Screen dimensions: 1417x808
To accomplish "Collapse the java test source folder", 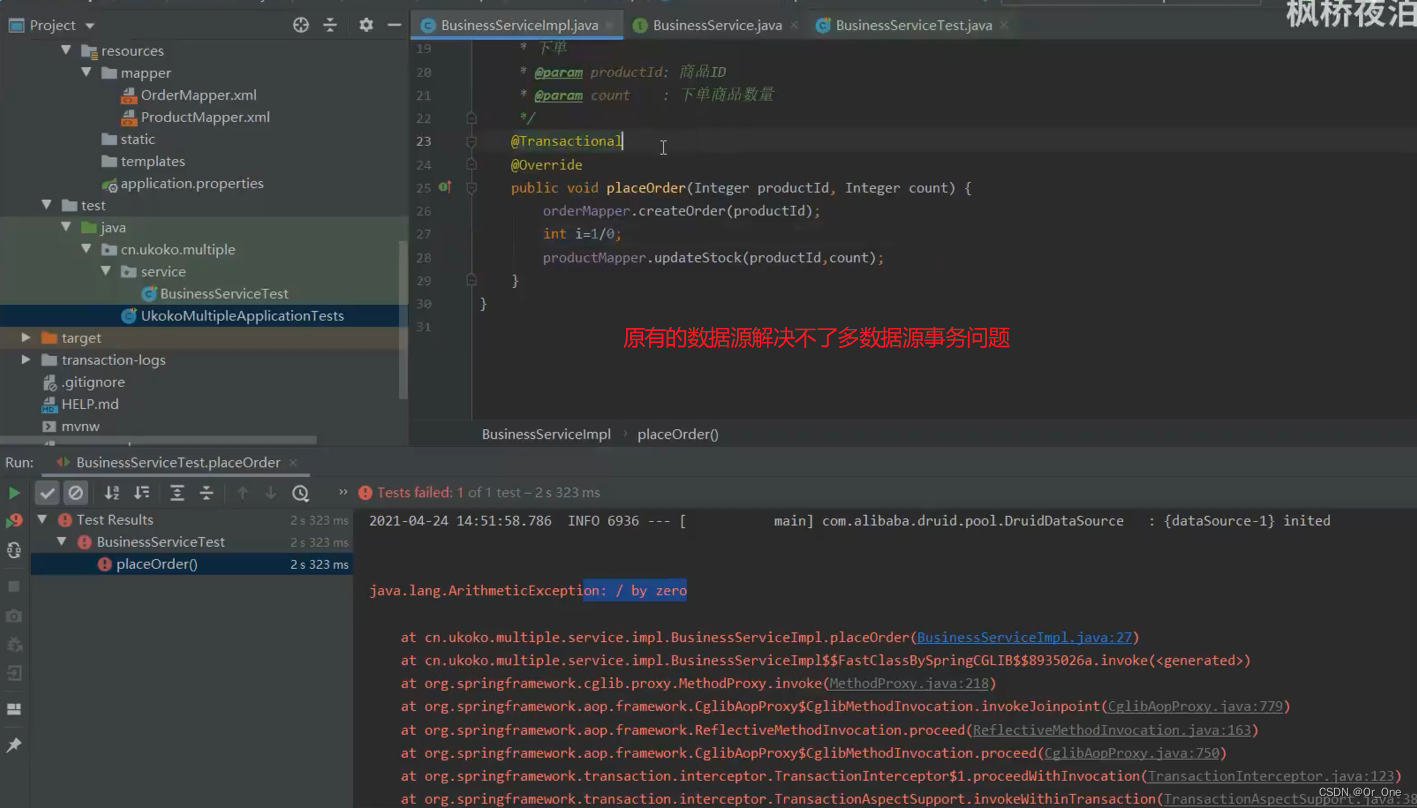I will (67, 227).
